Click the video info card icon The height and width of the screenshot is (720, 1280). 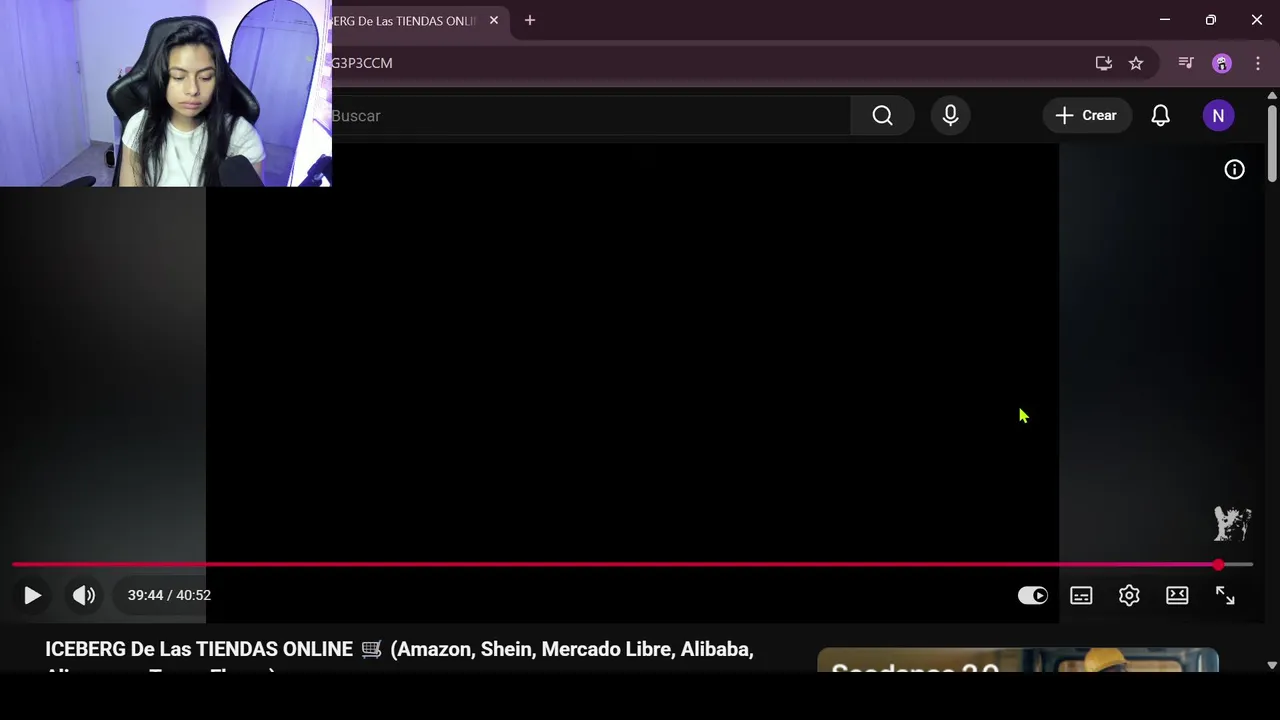pyautogui.click(x=1235, y=170)
